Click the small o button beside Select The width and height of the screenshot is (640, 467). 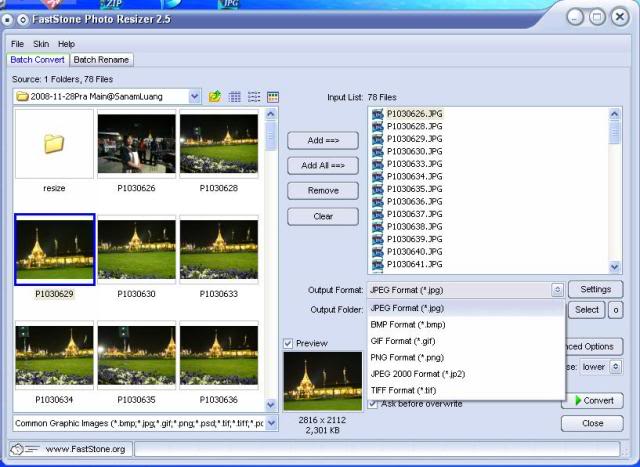click(616, 310)
